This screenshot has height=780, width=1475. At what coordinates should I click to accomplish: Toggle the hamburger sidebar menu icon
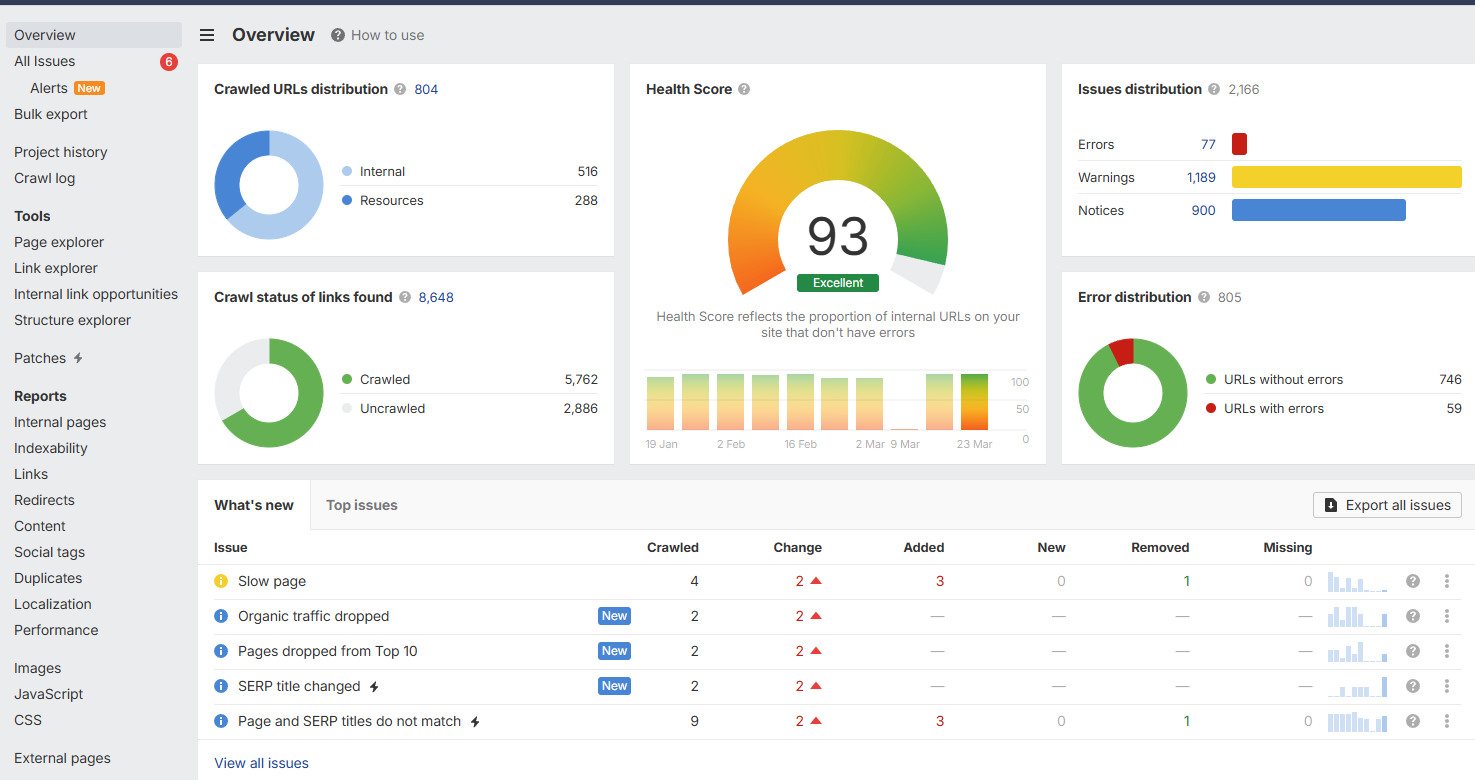point(207,35)
